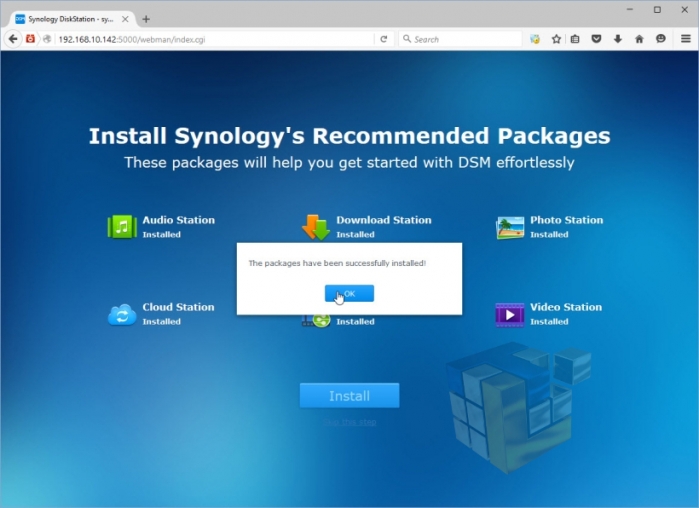Click the Video Station play icon
This screenshot has height=508, width=699.
click(x=510, y=315)
